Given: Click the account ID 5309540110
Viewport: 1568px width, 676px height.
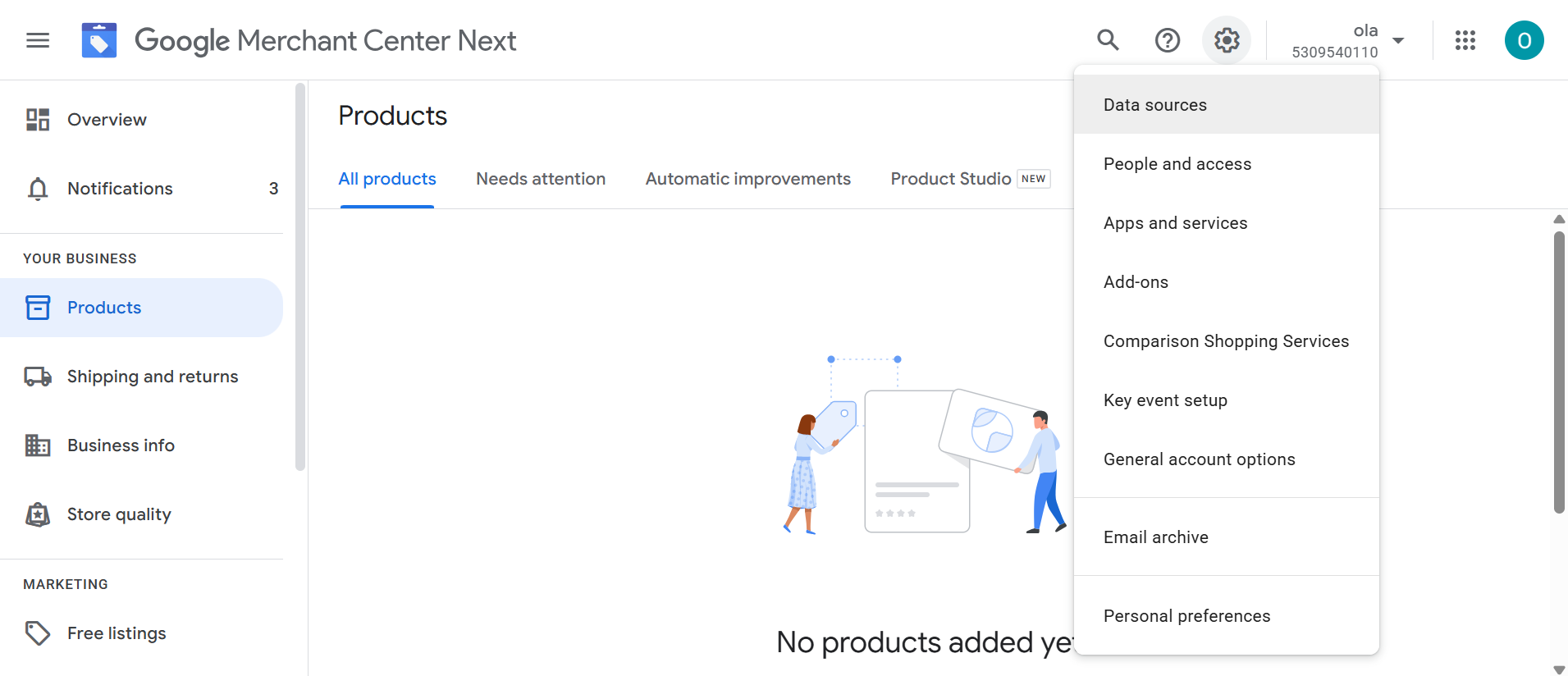Looking at the screenshot, I should click(1335, 52).
